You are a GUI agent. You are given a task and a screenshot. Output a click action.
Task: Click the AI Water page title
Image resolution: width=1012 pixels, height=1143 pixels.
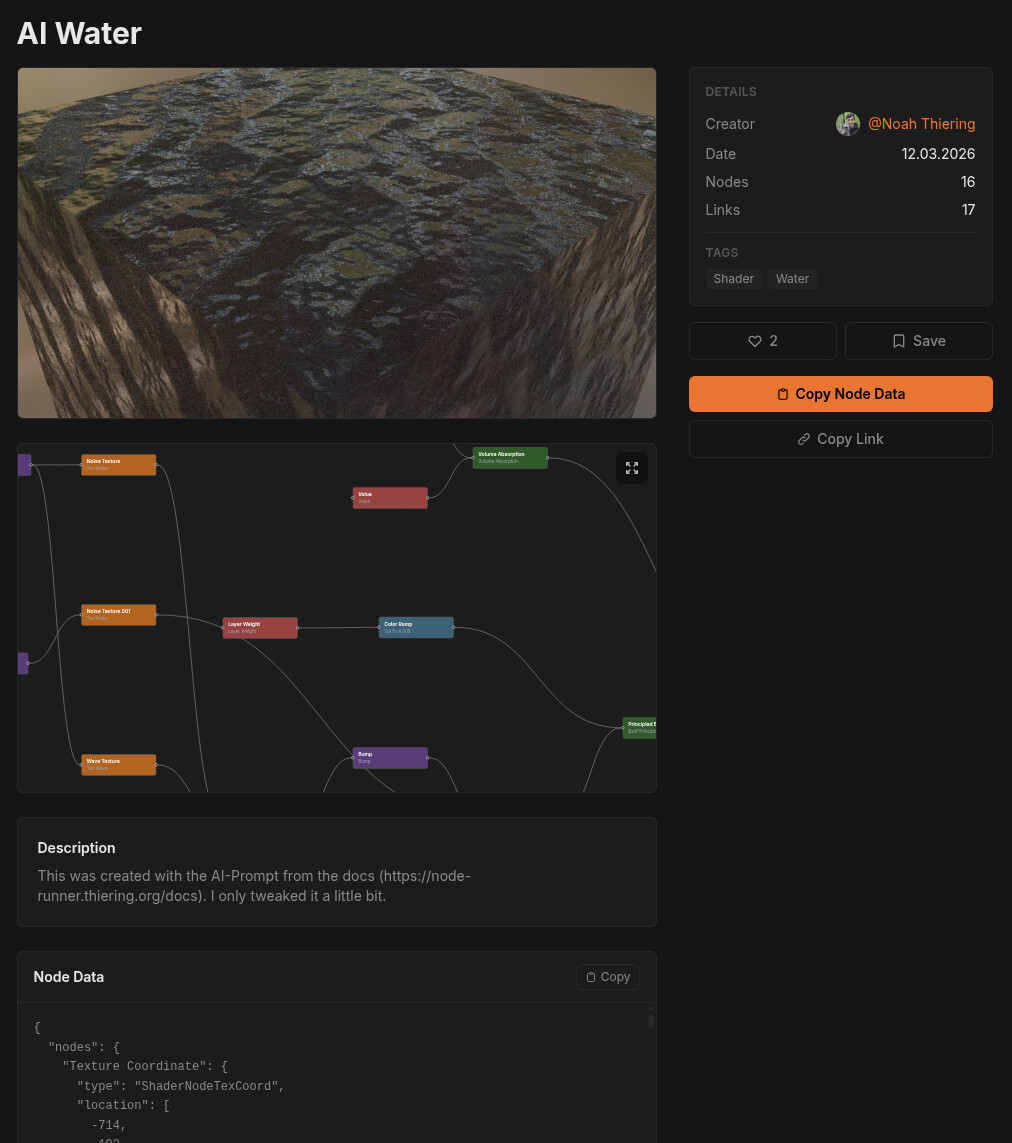point(79,34)
